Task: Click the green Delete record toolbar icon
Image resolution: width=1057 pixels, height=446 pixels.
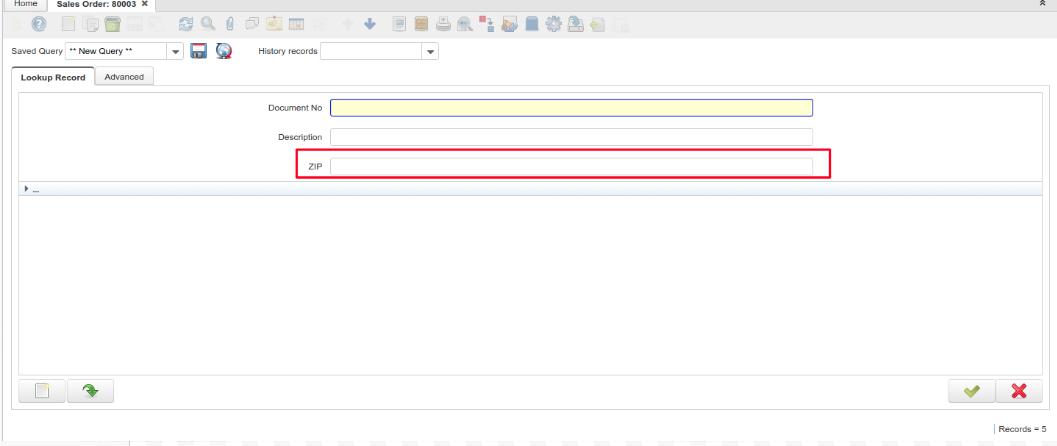Action: pyautogui.click(x=112, y=25)
